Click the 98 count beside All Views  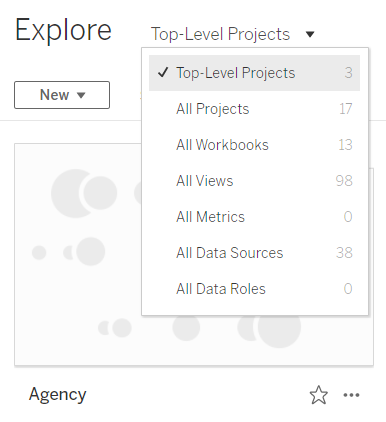coord(344,181)
